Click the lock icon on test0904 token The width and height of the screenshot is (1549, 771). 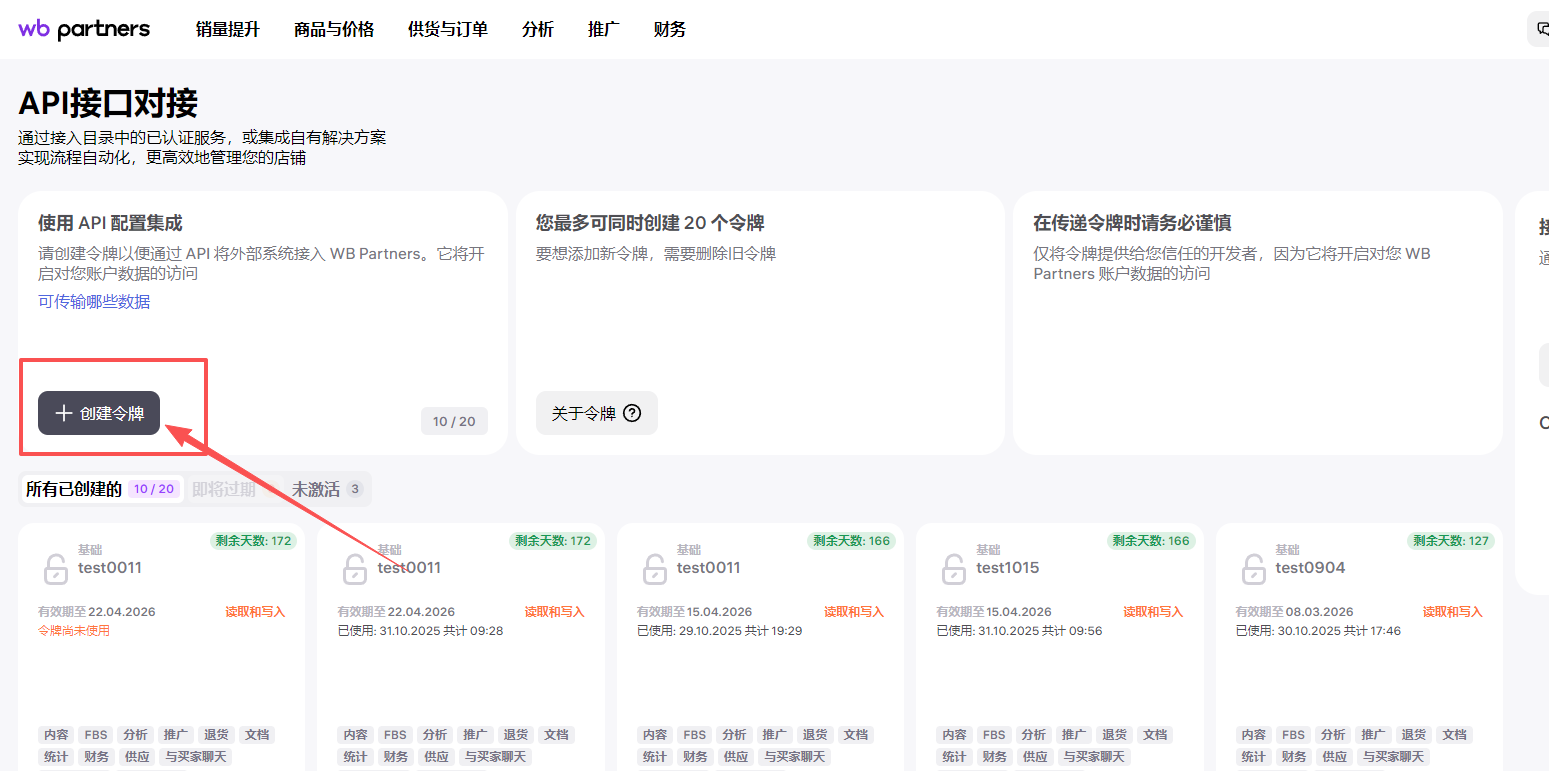click(1252, 569)
